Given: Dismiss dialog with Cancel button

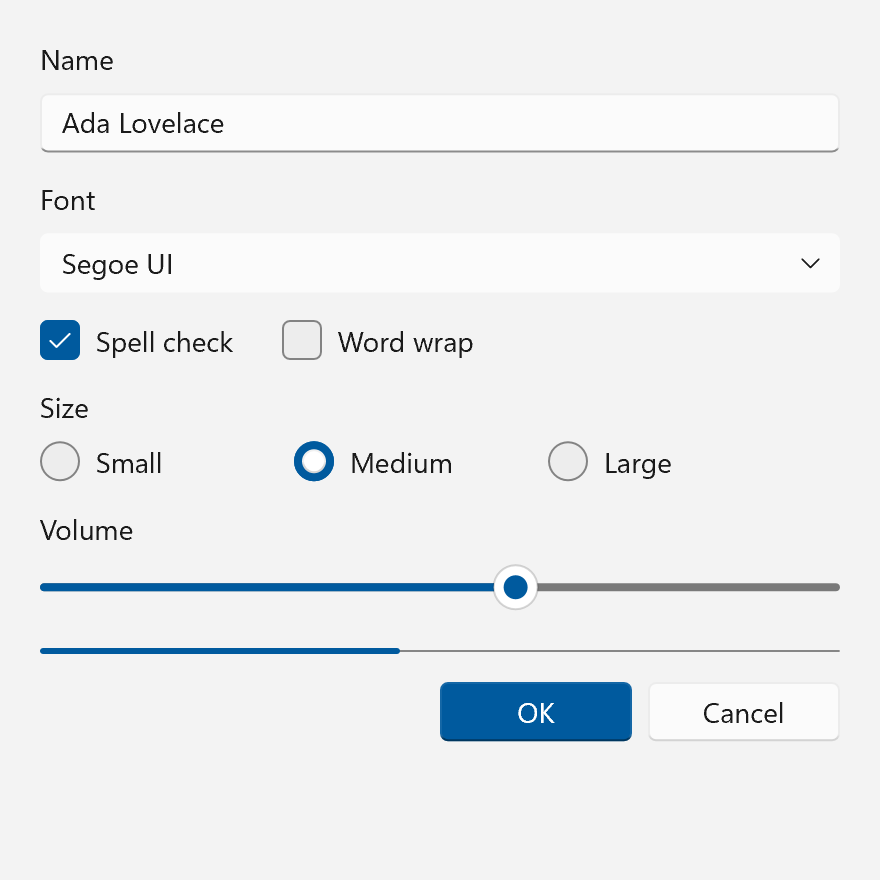Looking at the screenshot, I should point(744,712).
